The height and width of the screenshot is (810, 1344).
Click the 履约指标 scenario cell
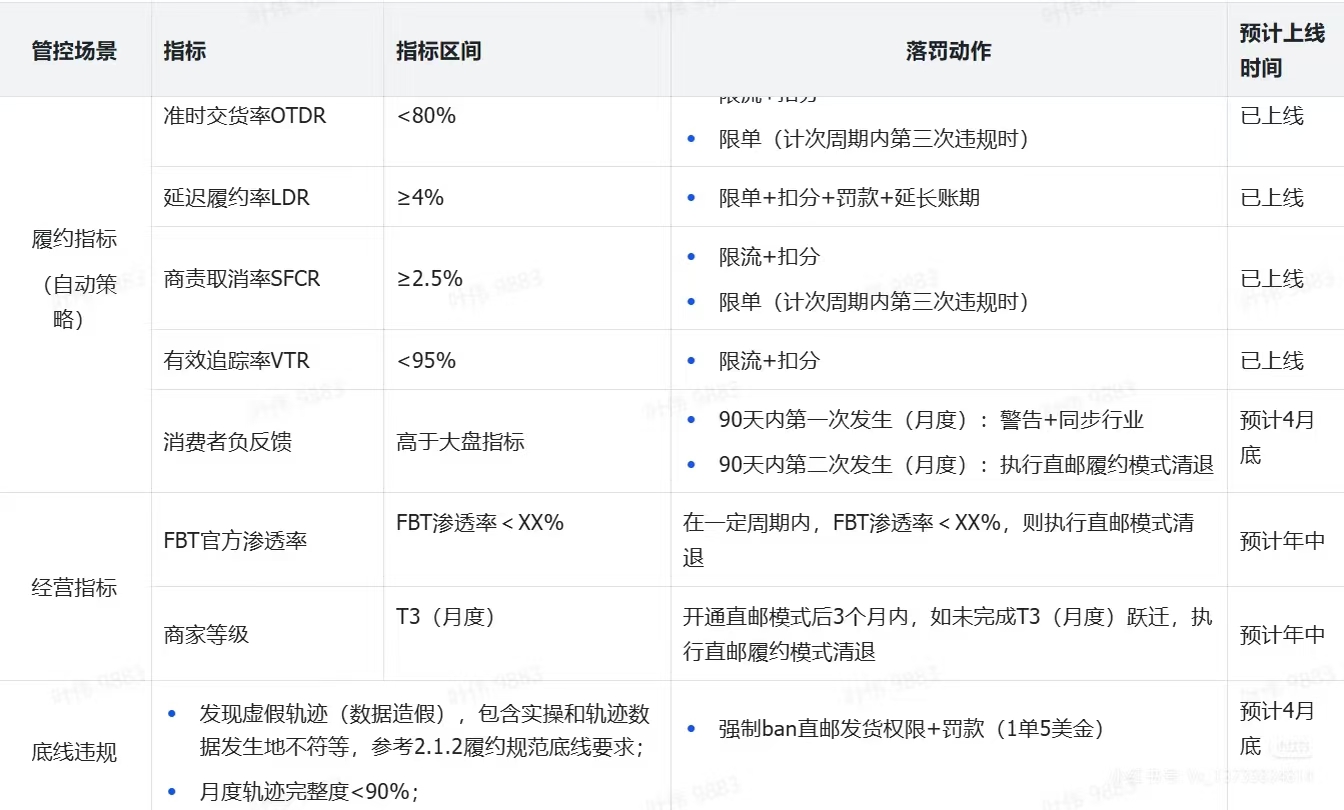(74, 240)
